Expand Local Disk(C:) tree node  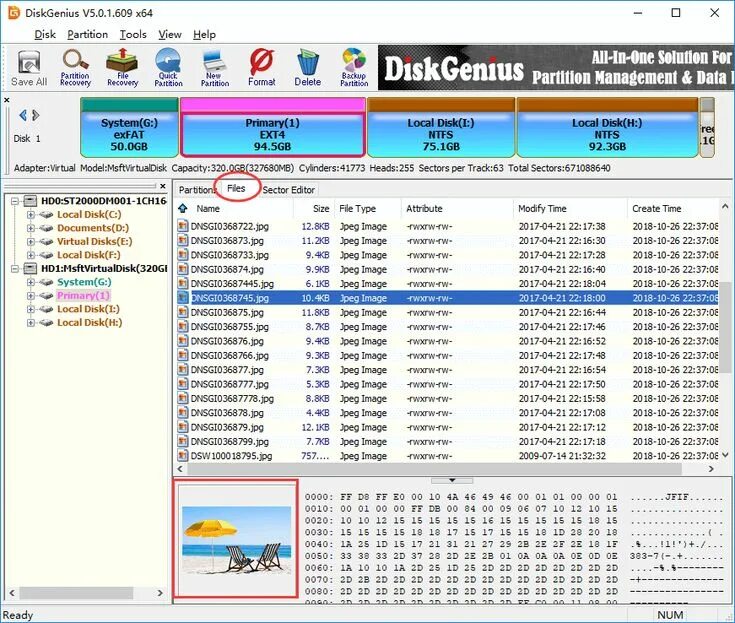[x=30, y=215]
